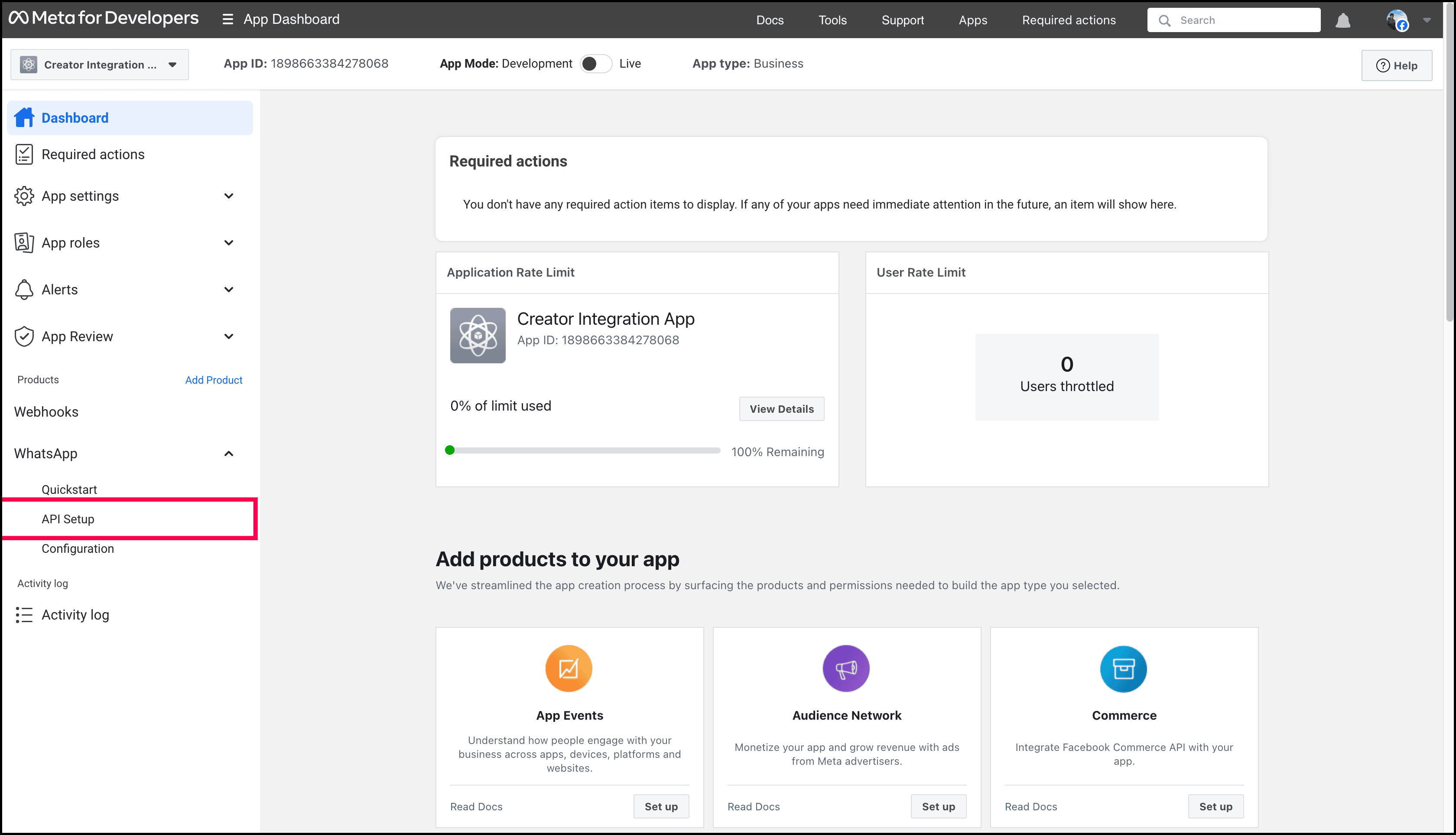Expand the App roles section

click(x=229, y=243)
